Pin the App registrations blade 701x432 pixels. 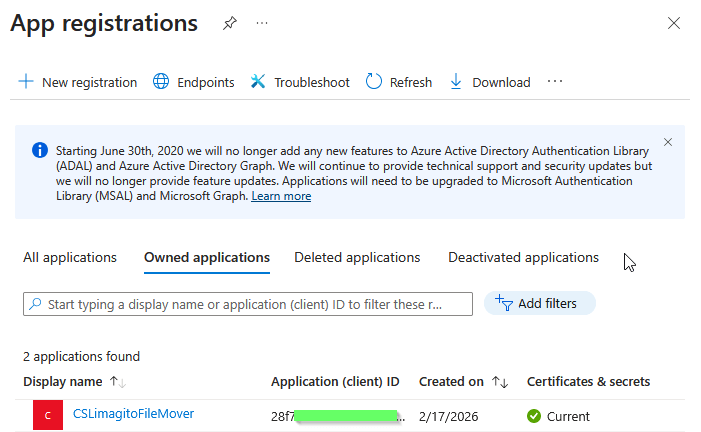click(x=230, y=23)
